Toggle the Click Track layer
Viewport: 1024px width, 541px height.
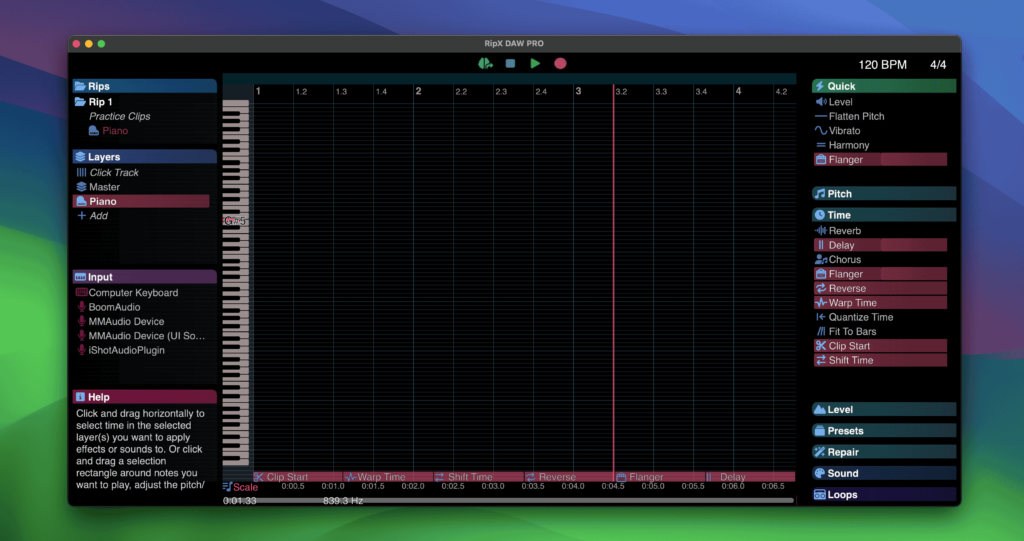[x=113, y=173]
